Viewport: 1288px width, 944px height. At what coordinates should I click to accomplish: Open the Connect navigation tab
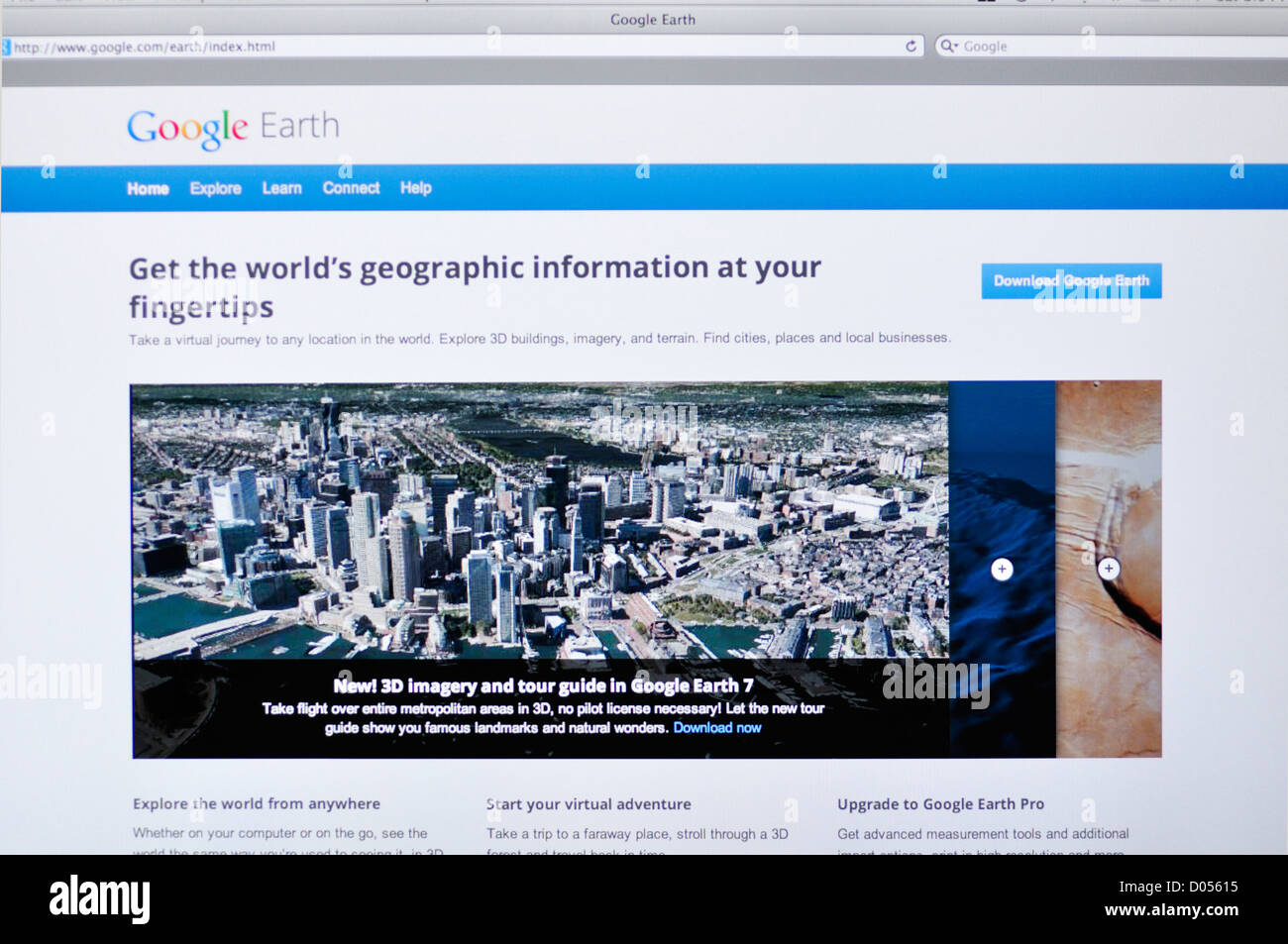[x=351, y=187]
